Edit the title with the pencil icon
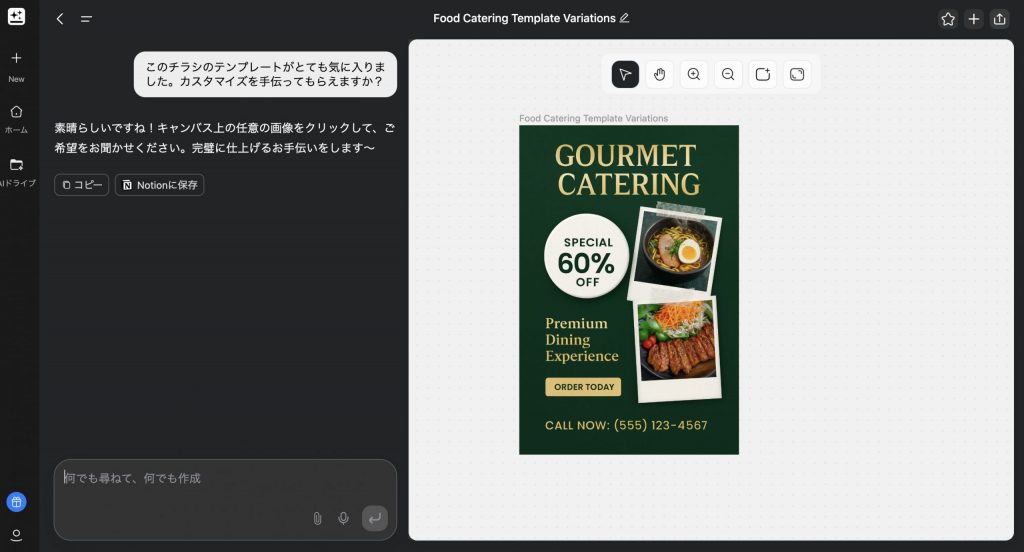This screenshot has height=552, width=1024. [625, 18]
